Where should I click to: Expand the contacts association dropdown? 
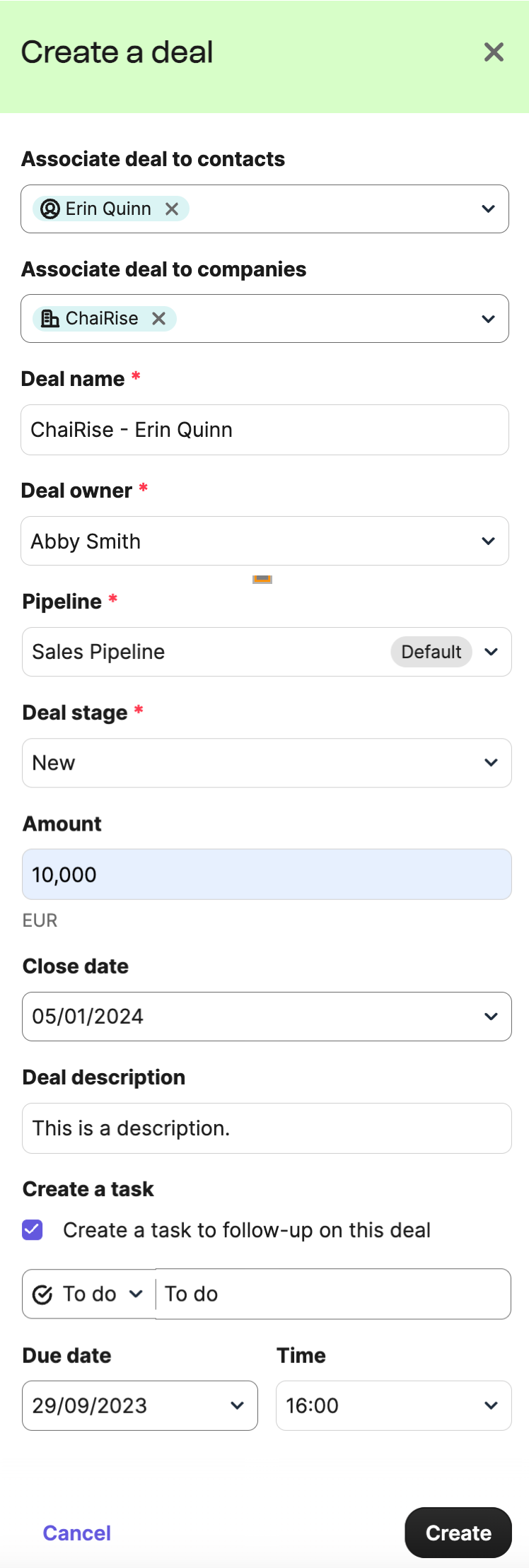(x=488, y=209)
